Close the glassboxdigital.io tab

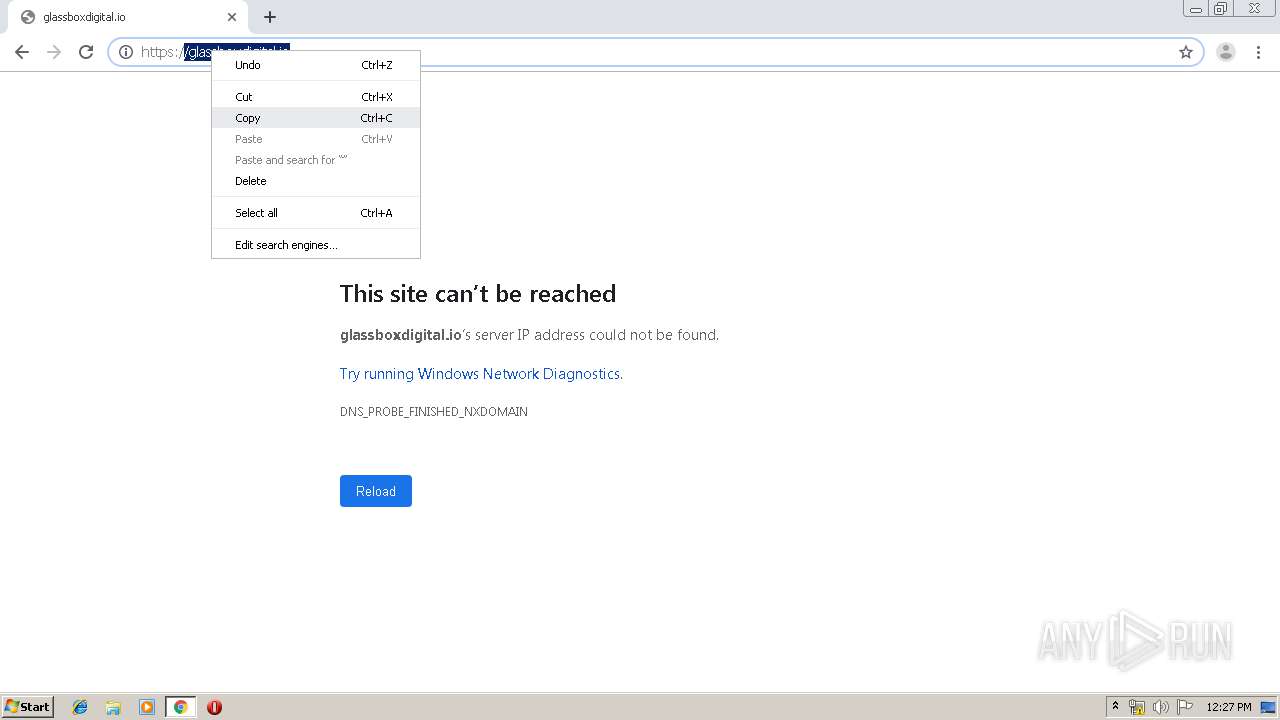[x=232, y=17]
